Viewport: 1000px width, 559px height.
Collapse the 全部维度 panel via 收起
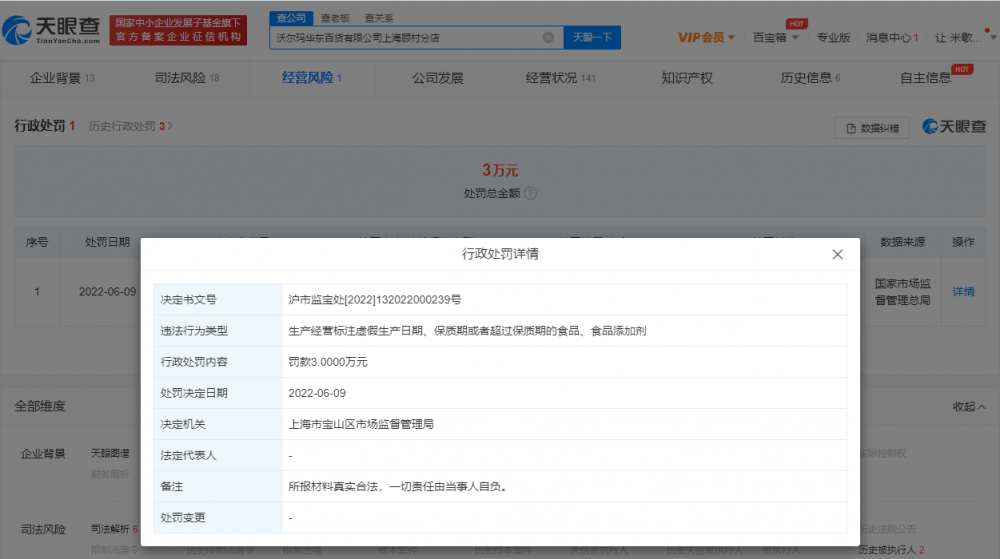tap(969, 407)
